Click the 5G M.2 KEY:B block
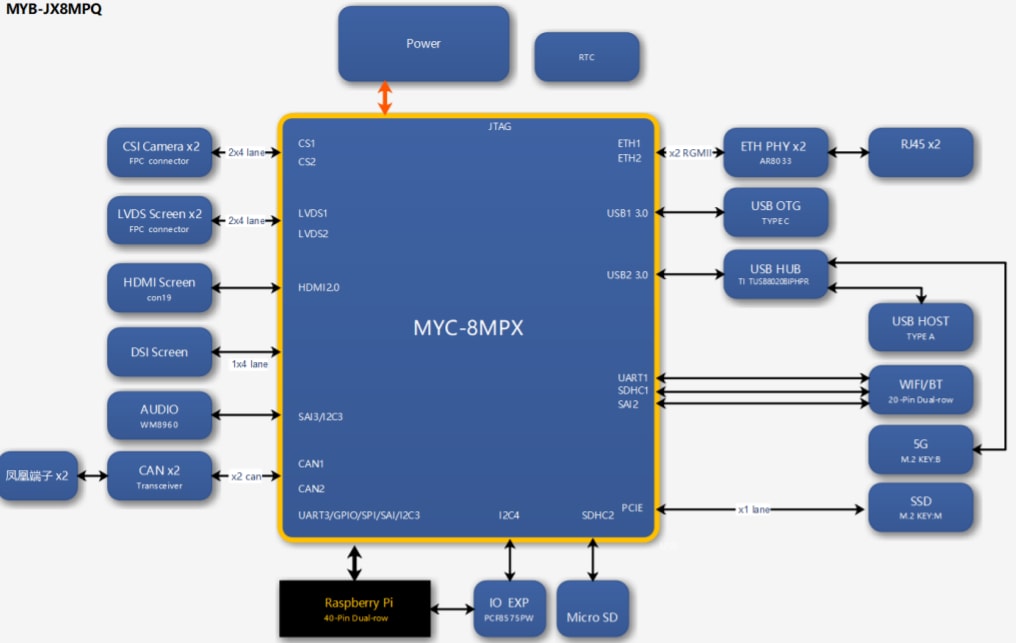The width and height of the screenshot is (1016, 643). tap(920, 450)
